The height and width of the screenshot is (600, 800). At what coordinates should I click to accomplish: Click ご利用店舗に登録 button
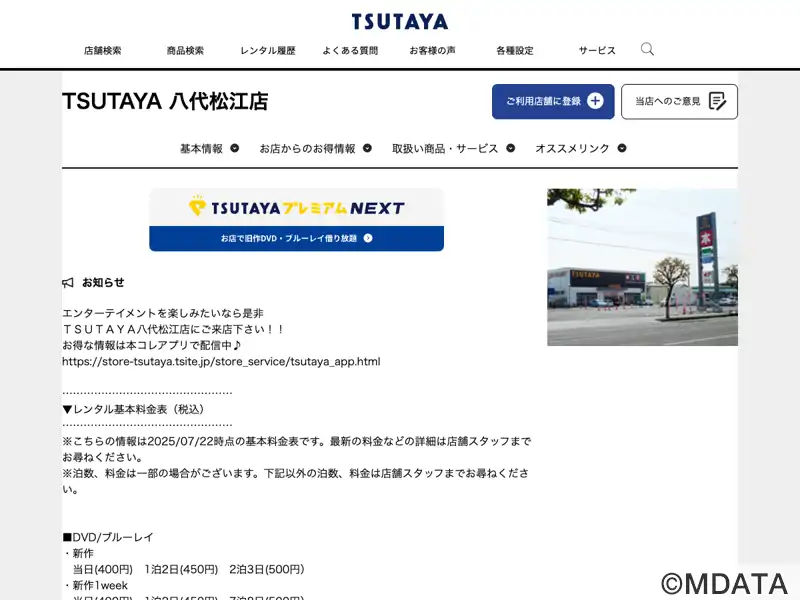pos(553,102)
